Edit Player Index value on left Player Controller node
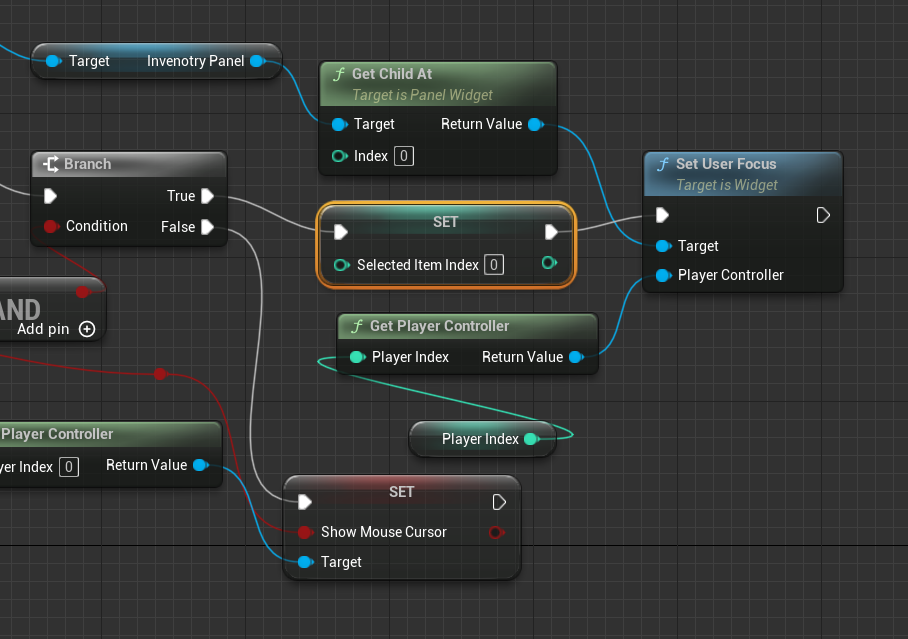The width and height of the screenshot is (908, 639). pos(69,466)
